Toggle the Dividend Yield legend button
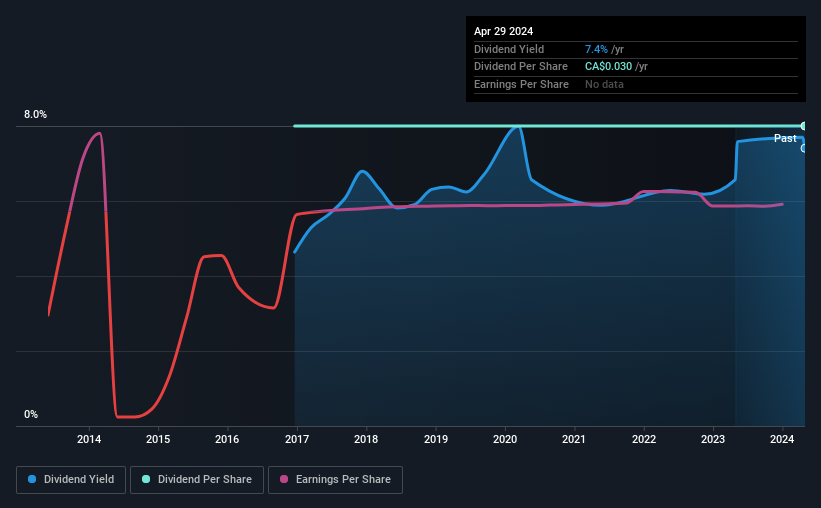The height and width of the screenshot is (508, 821). pyautogui.click(x=71, y=480)
